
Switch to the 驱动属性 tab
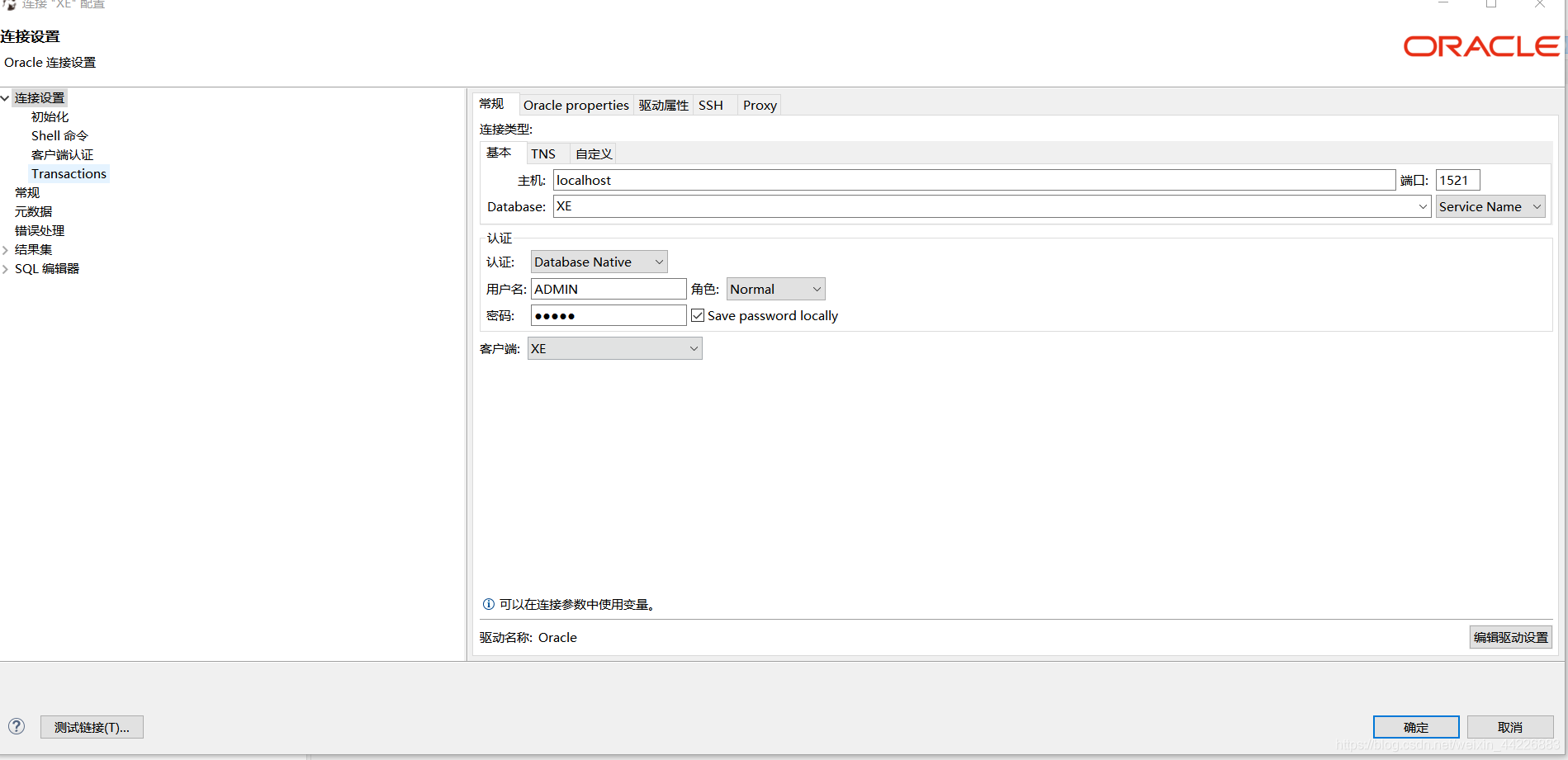663,105
